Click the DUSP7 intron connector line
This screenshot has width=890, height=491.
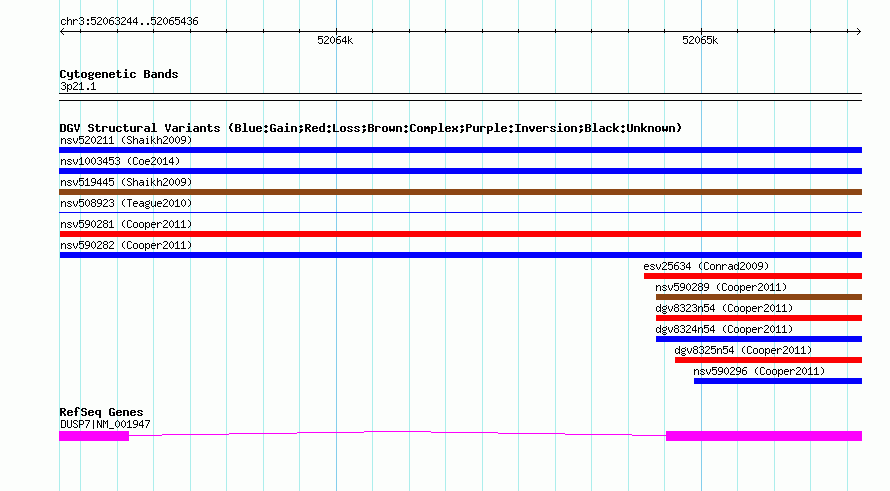397,434
